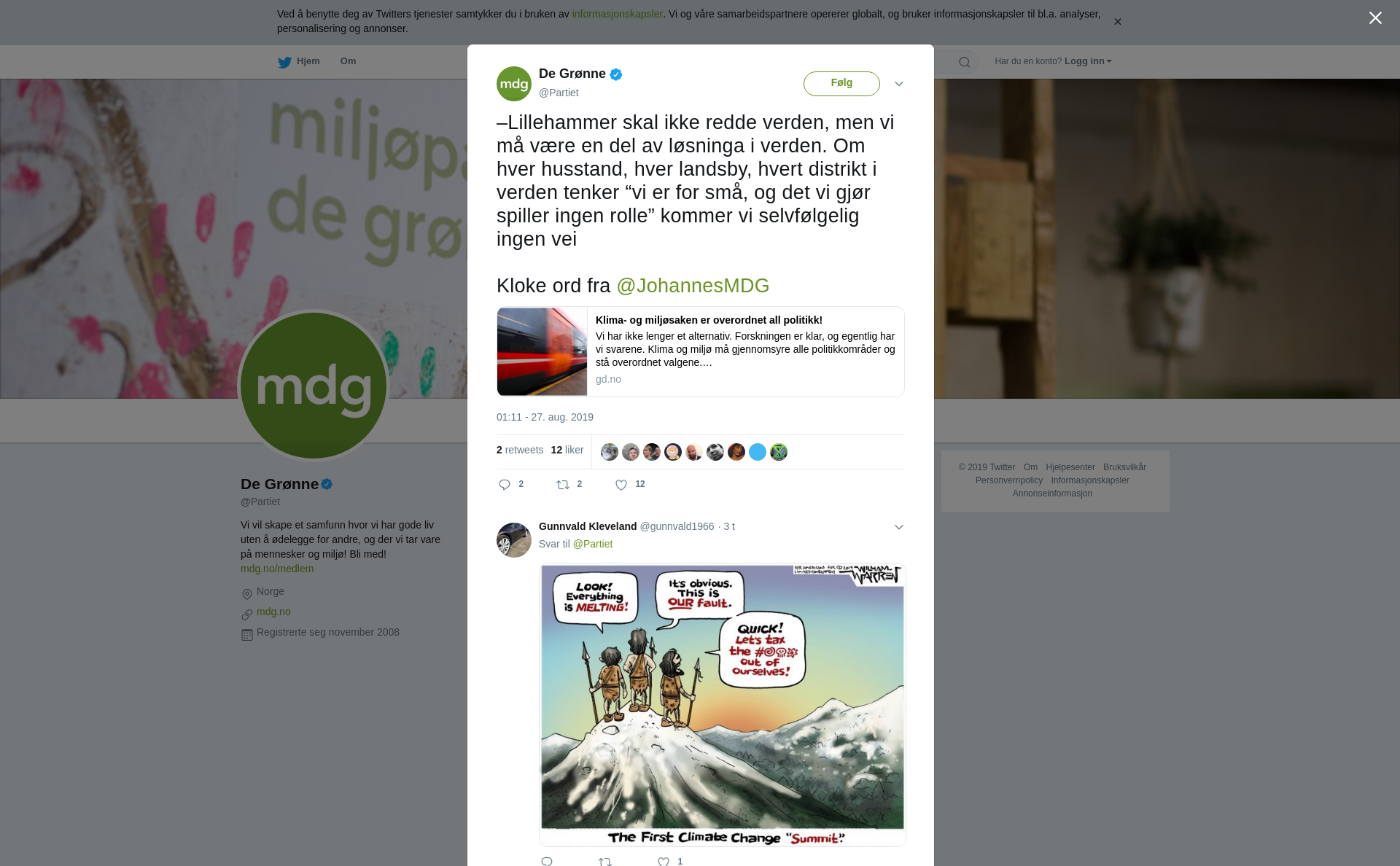
Task: Dismiss the cookie notice banner
Action: [1117, 22]
